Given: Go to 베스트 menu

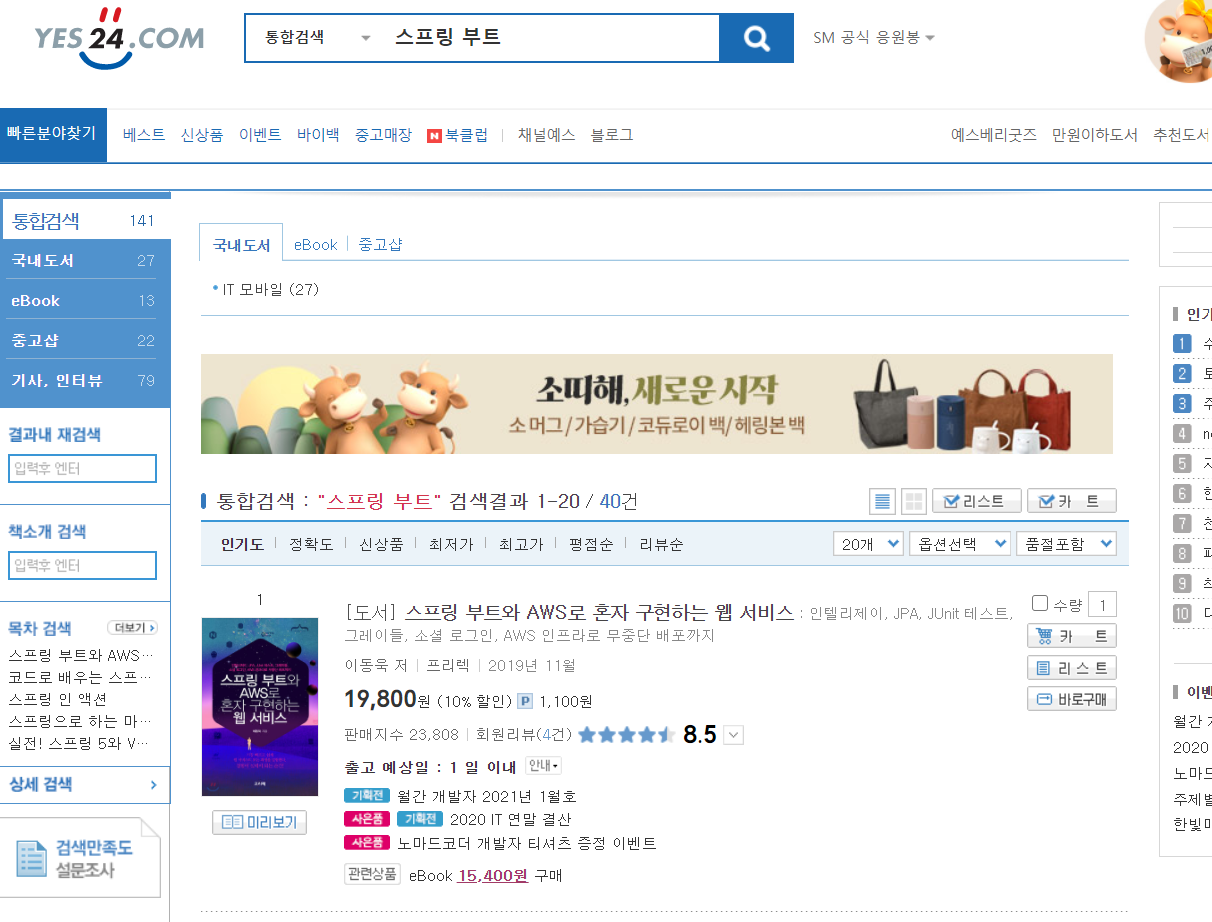Looking at the screenshot, I should 144,135.
